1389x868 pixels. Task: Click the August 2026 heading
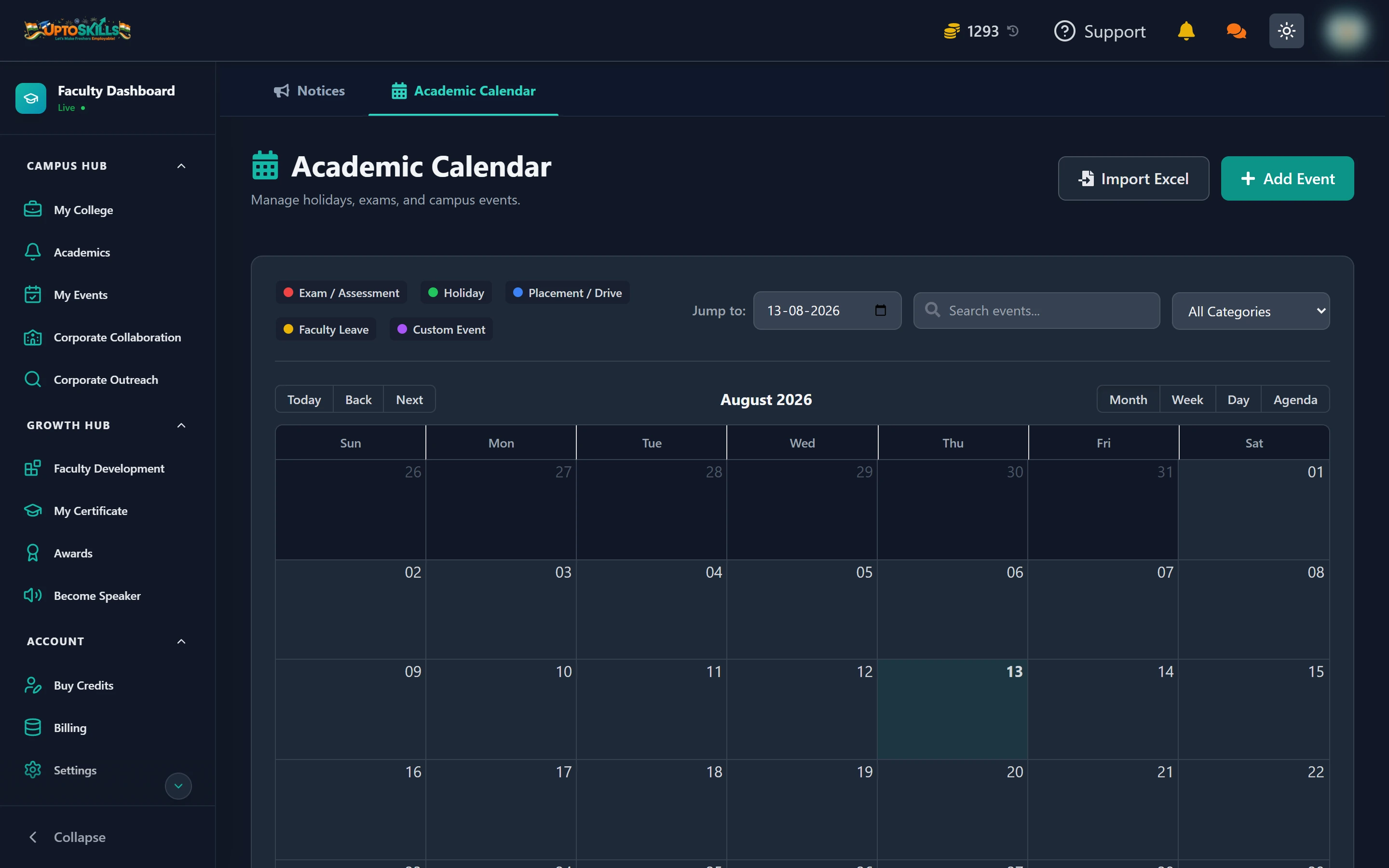(x=766, y=400)
